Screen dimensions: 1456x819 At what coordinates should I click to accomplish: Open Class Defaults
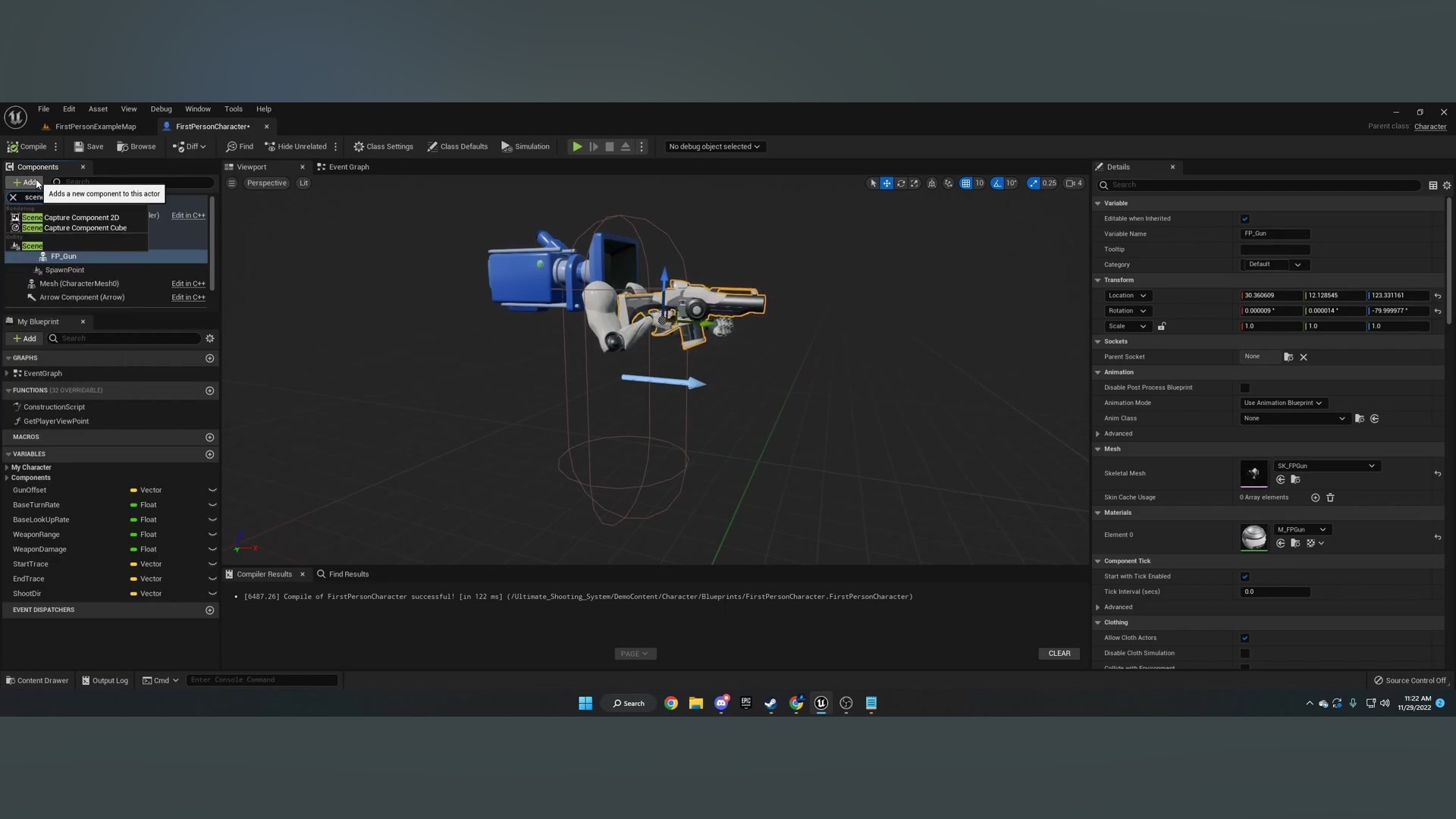click(x=457, y=146)
